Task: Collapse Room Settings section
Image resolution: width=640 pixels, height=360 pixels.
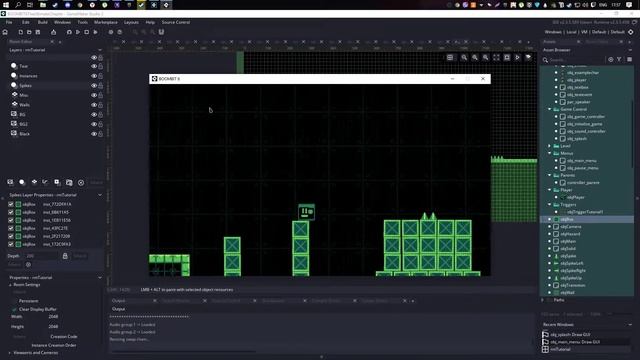Action: (11, 285)
